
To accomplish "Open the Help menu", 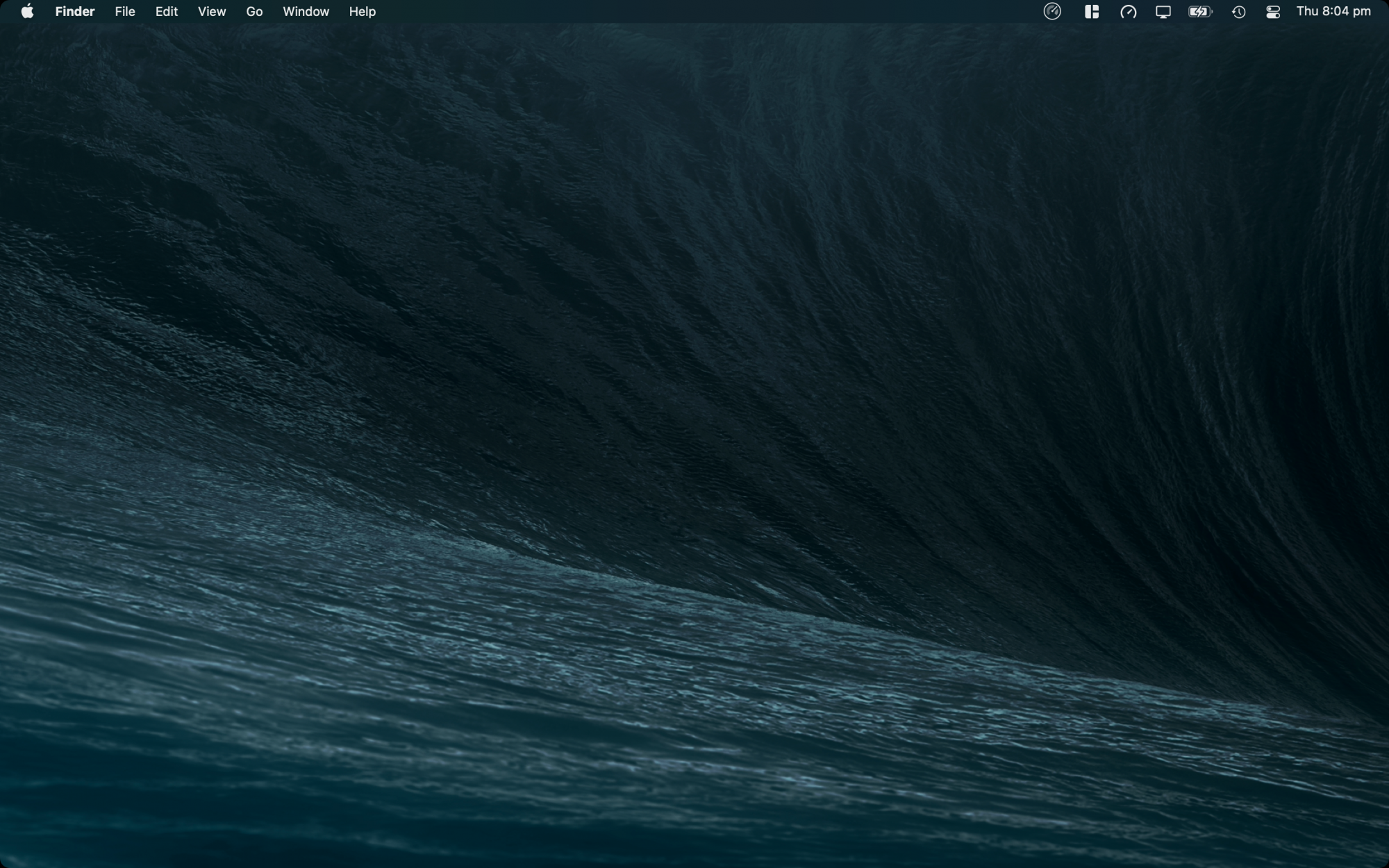I will click(362, 12).
